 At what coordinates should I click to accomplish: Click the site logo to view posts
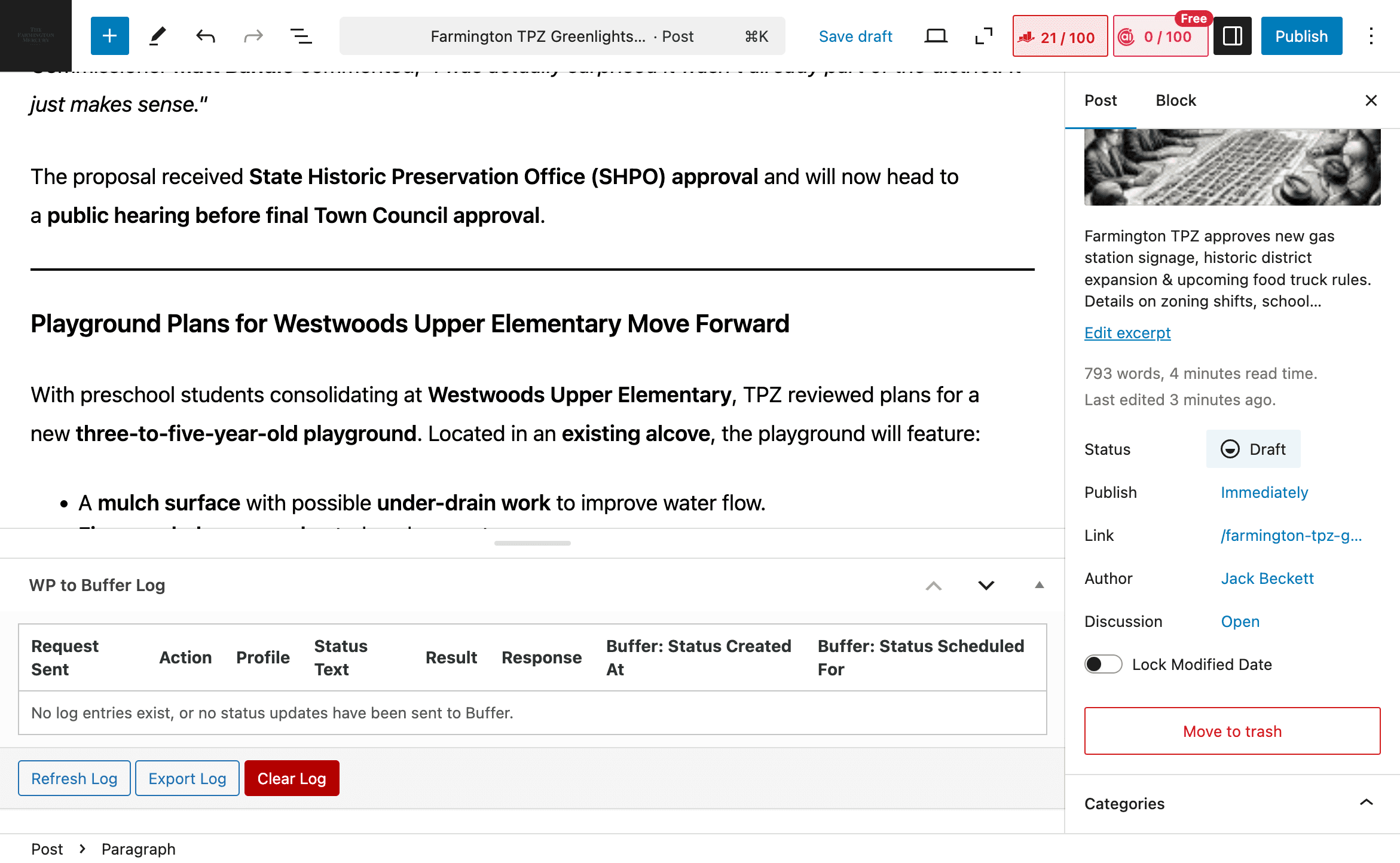click(x=36, y=36)
